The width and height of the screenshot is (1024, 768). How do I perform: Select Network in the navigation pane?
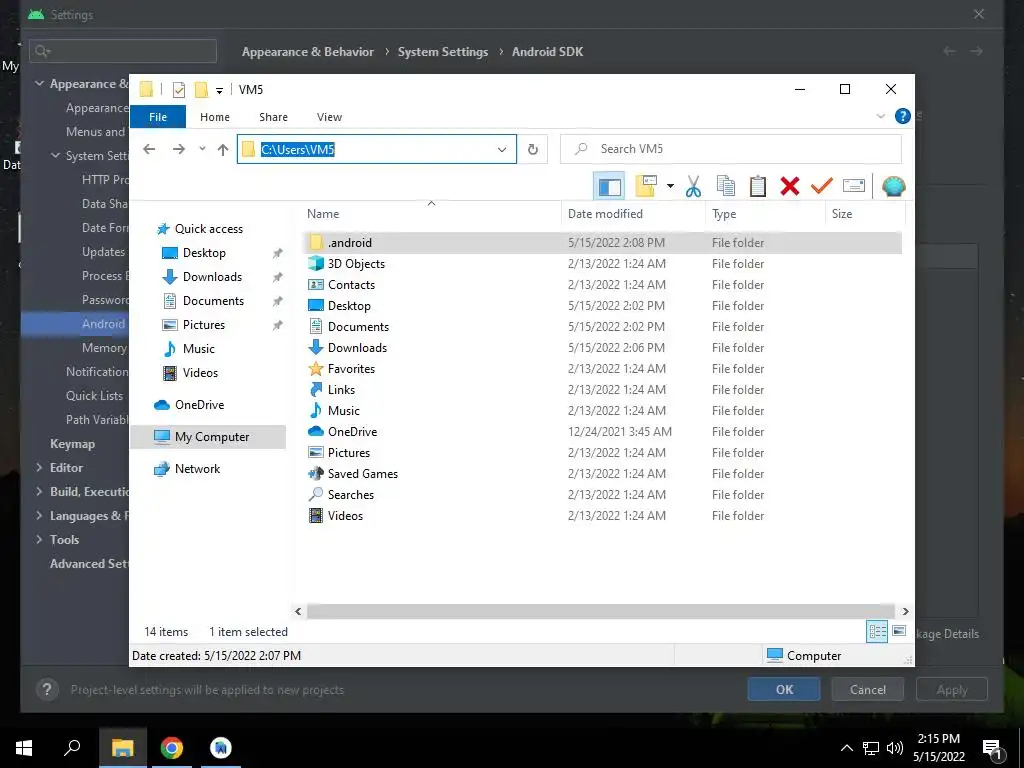(197, 469)
